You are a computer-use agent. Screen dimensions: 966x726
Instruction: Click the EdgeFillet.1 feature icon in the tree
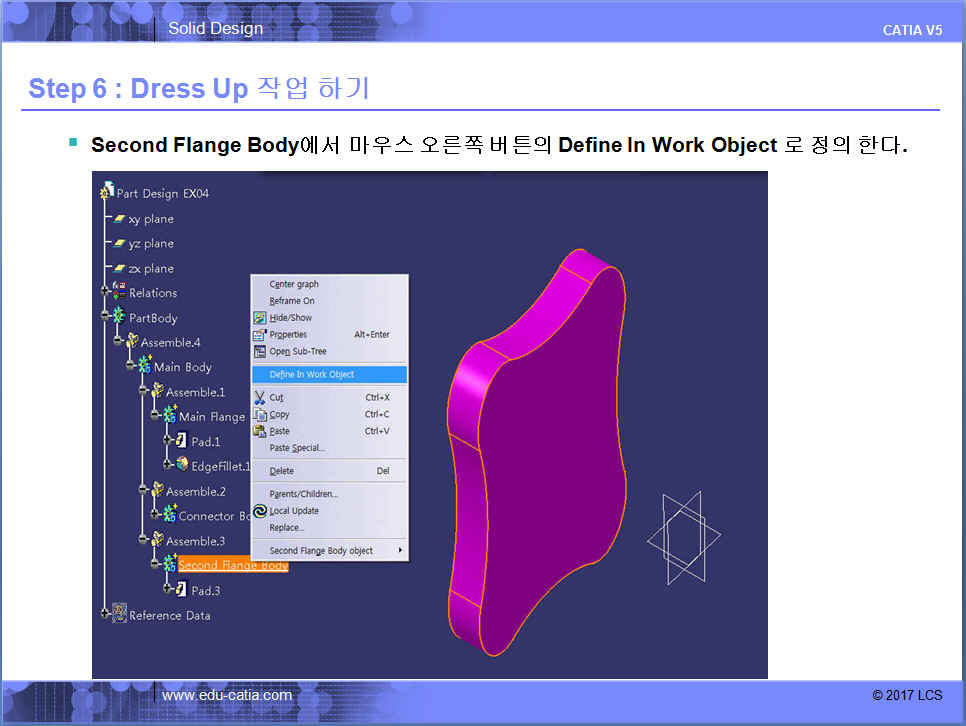pos(182,465)
